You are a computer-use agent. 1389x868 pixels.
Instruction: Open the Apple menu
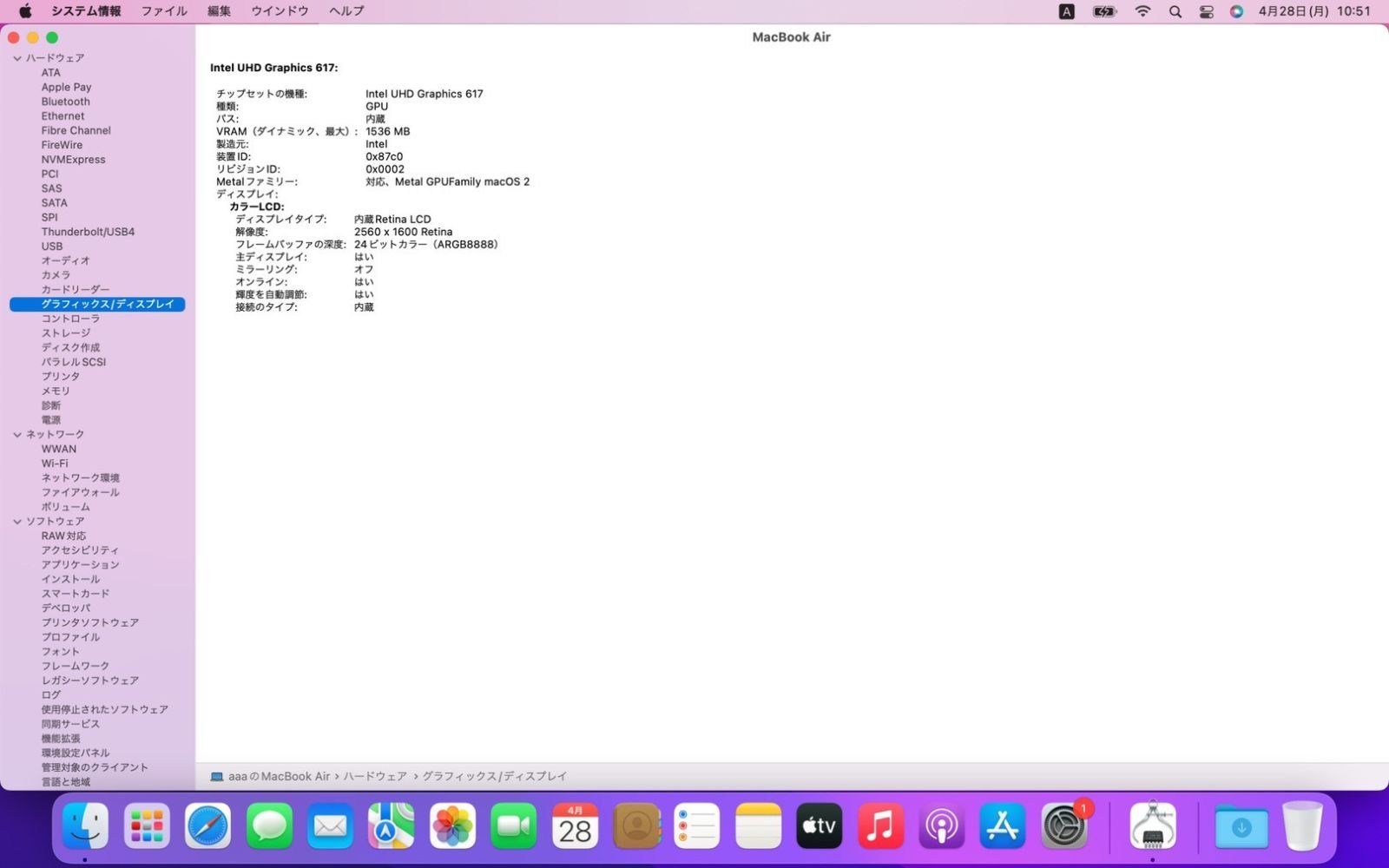(25, 11)
